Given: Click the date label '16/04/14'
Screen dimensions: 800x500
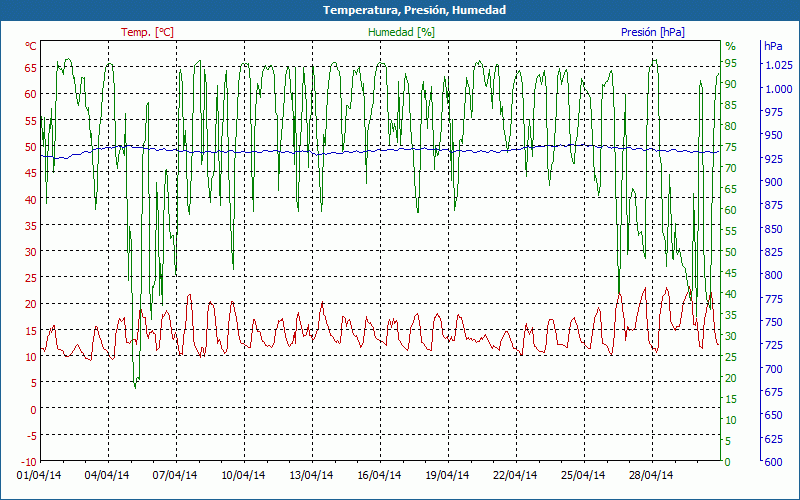Looking at the screenshot, I should click(x=379, y=475).
